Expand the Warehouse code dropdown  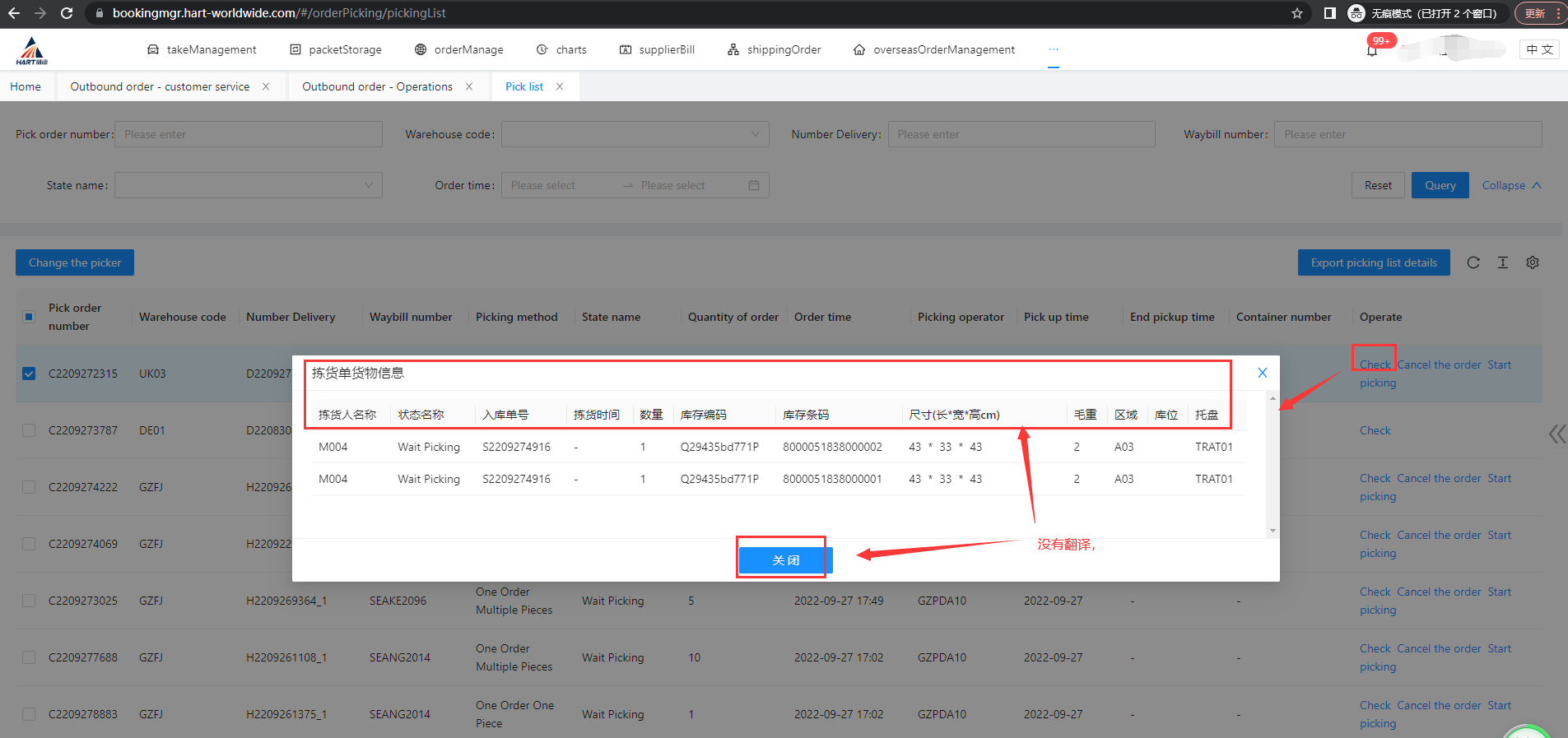click(635, 134)
